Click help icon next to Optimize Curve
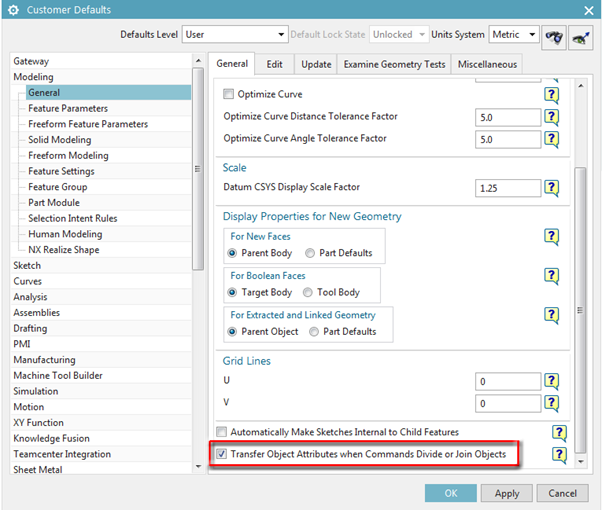602x510 pixels. [x=551, y=94]
